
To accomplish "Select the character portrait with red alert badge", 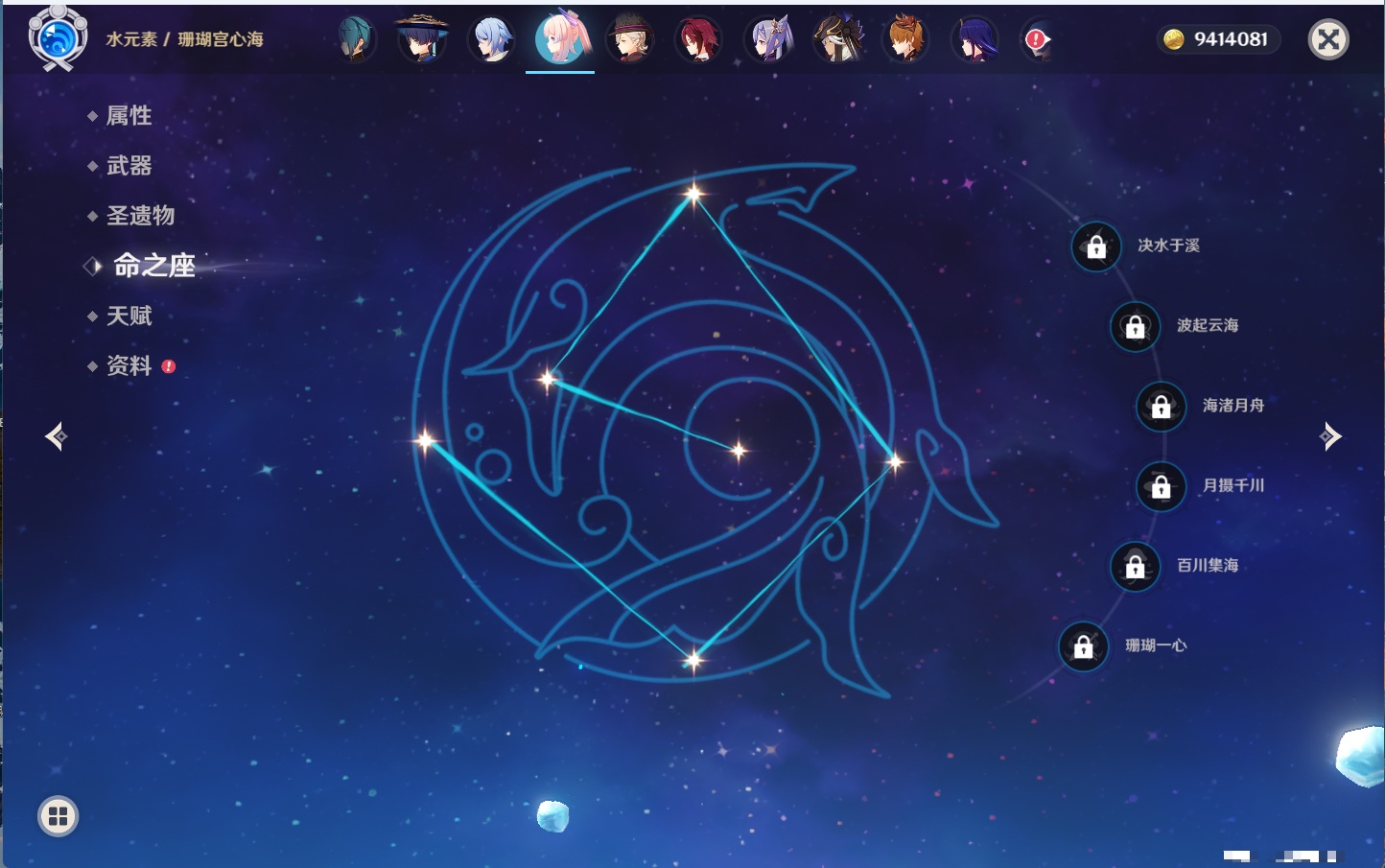I will pyautogui.click(x=1038, y=40).
